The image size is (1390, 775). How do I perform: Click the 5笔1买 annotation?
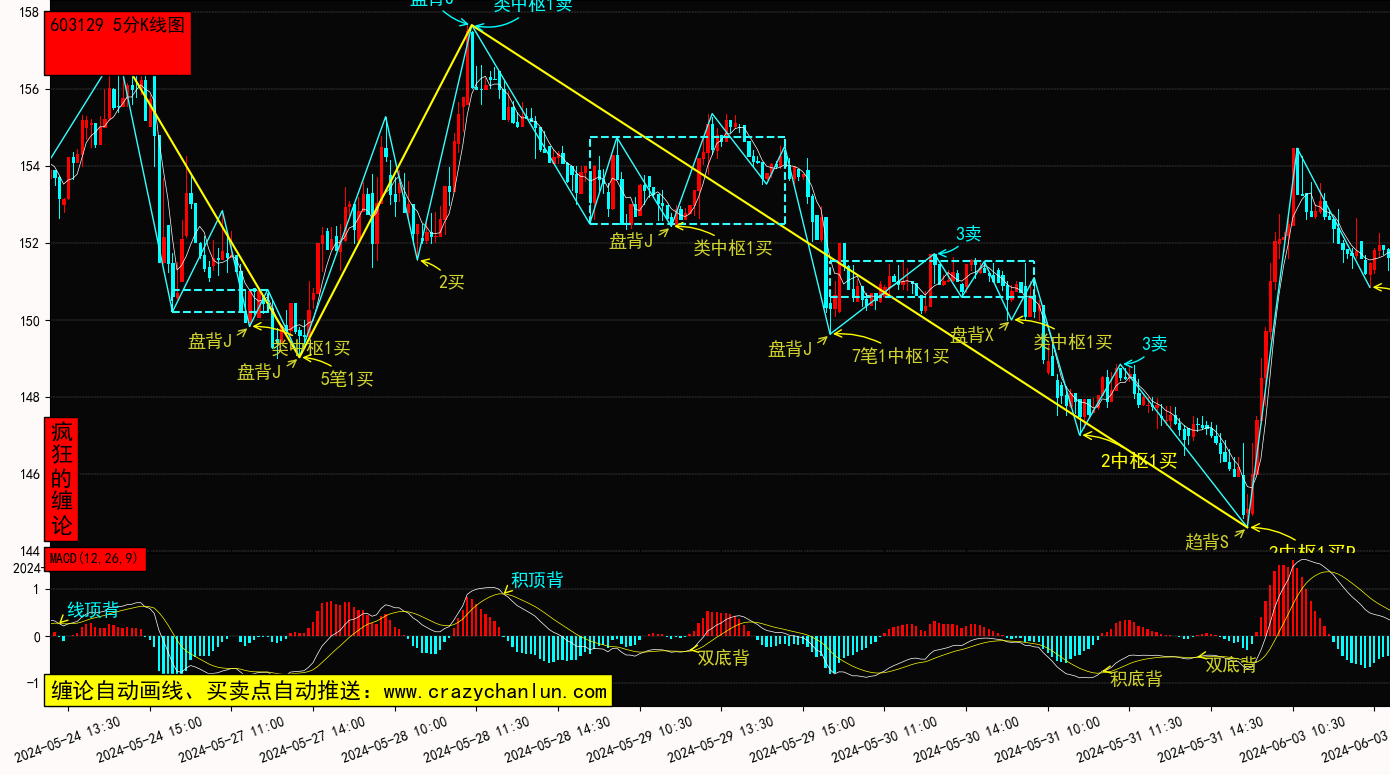tap(347, 379)
